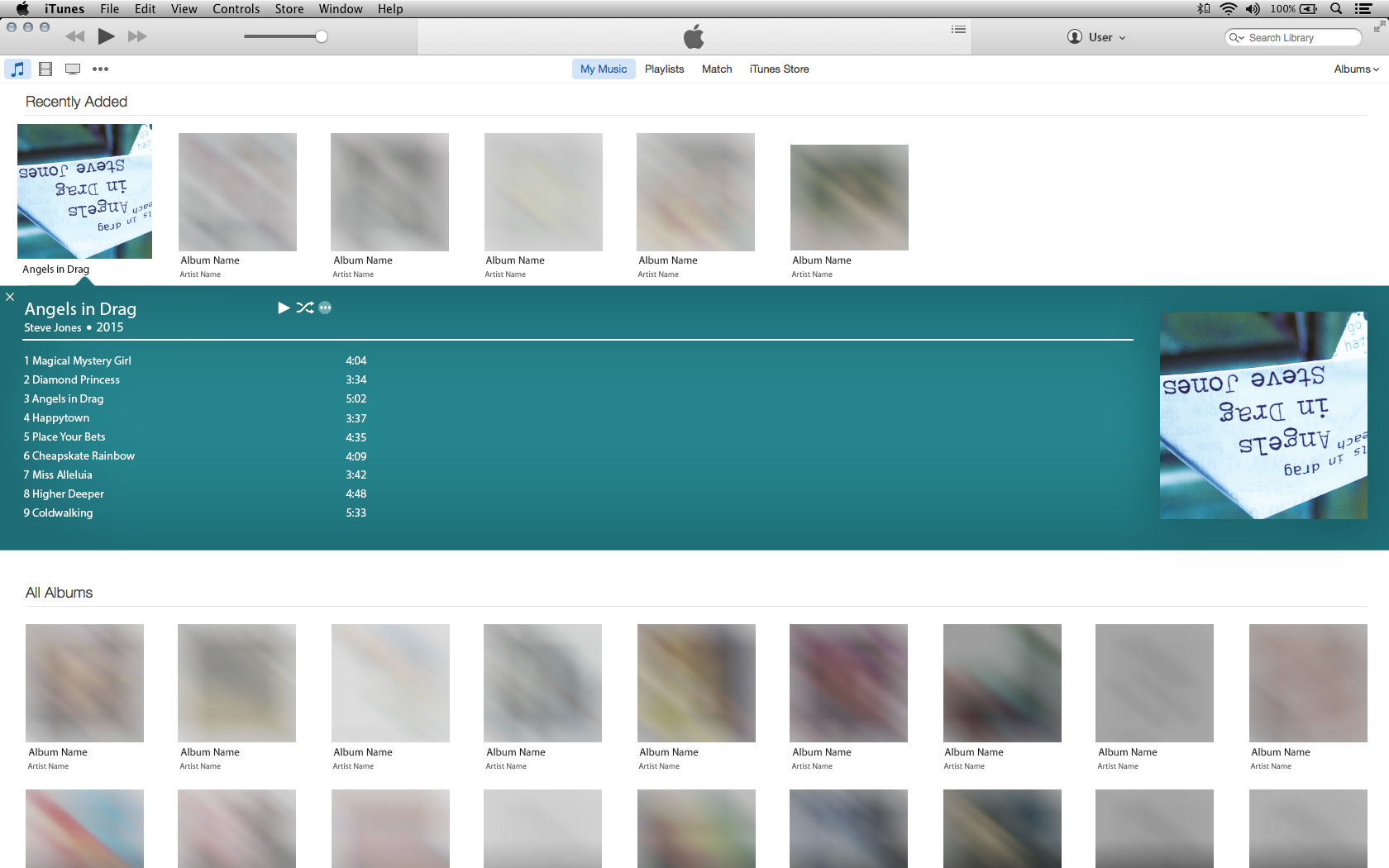Play the Angels in Drag album

(x=284, y=308)
